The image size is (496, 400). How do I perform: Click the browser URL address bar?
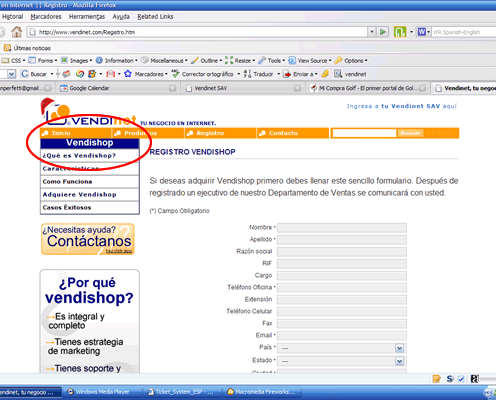(197, 32)
